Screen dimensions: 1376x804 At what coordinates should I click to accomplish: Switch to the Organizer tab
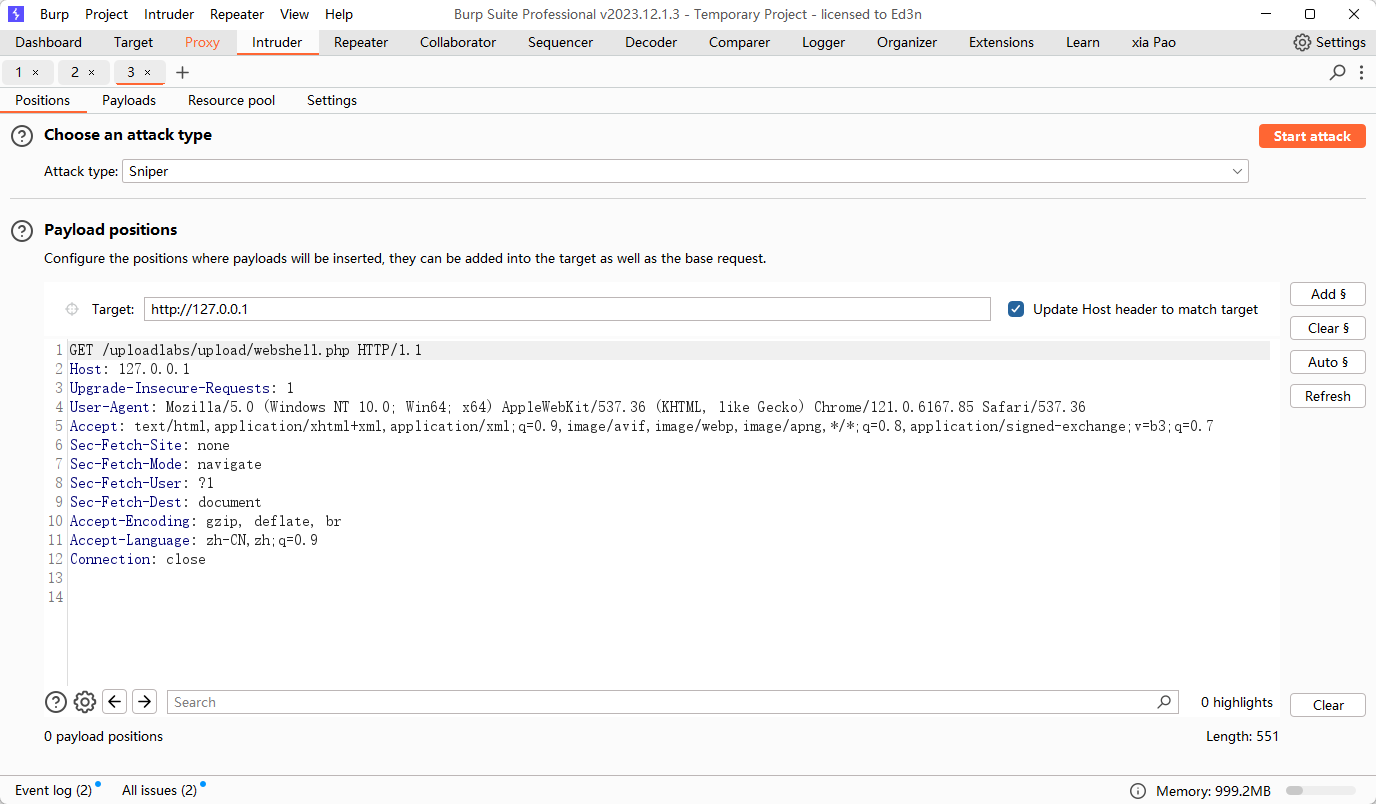907,42
